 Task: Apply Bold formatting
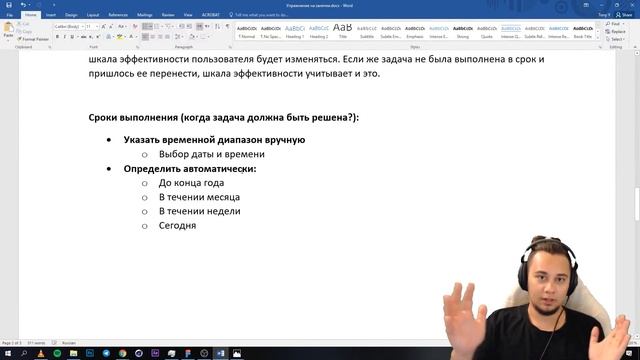pyautogui.click(x=57, y=37)
